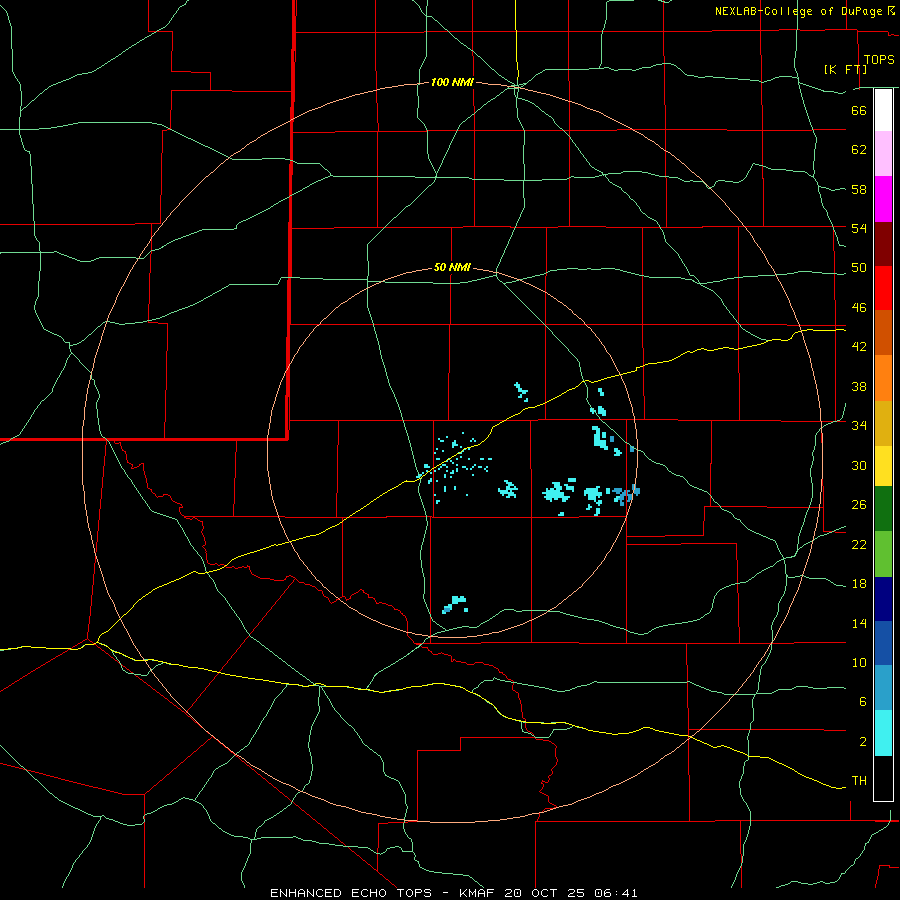This screenshot has height=900, width=900.
Task: Click the medium blue swatch between 14 and 10
Action: point(883,643)
